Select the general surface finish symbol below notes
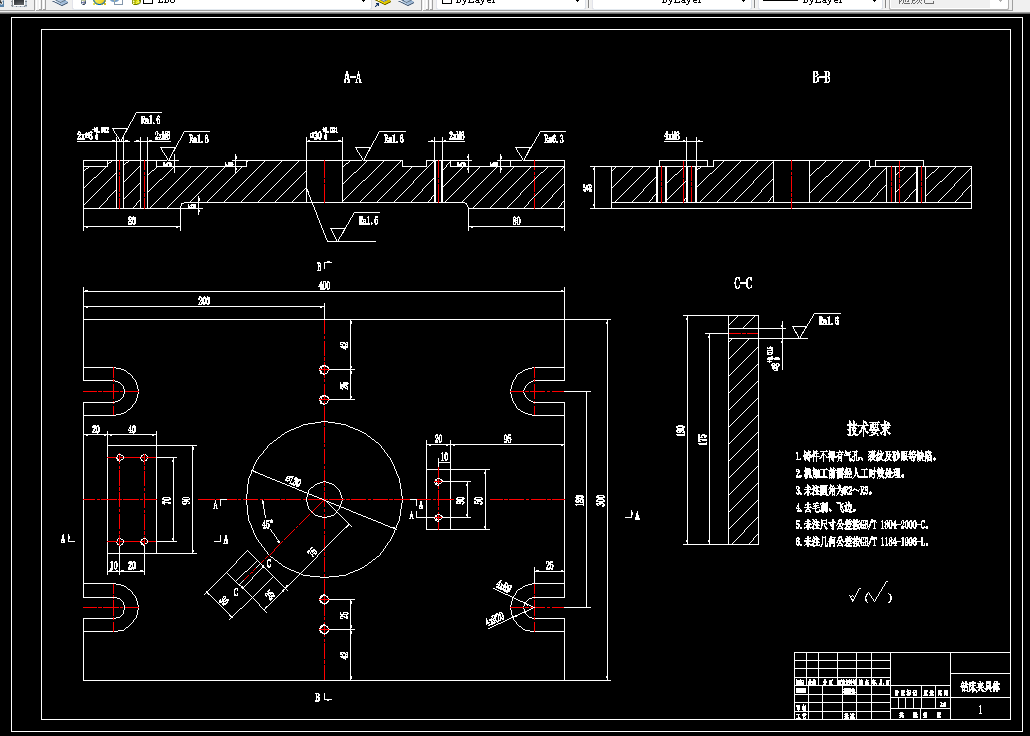The image size is (1030, 736). click(x=870, y=592)
